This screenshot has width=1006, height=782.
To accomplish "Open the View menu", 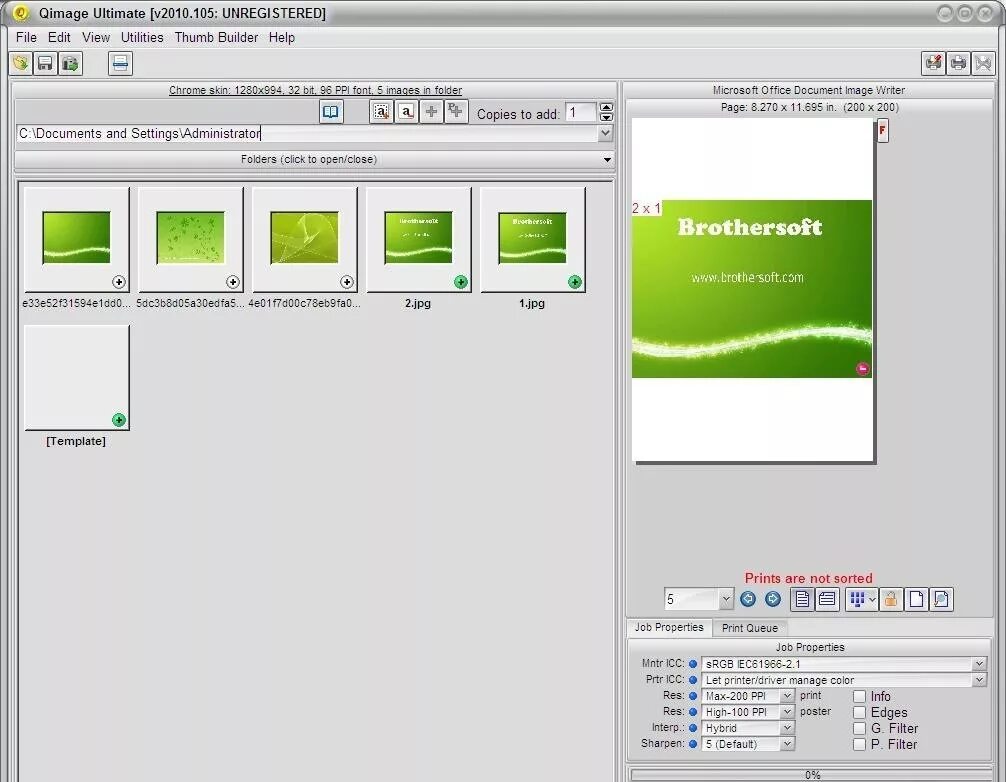I will pyautogui.click(x=96, y=37).
